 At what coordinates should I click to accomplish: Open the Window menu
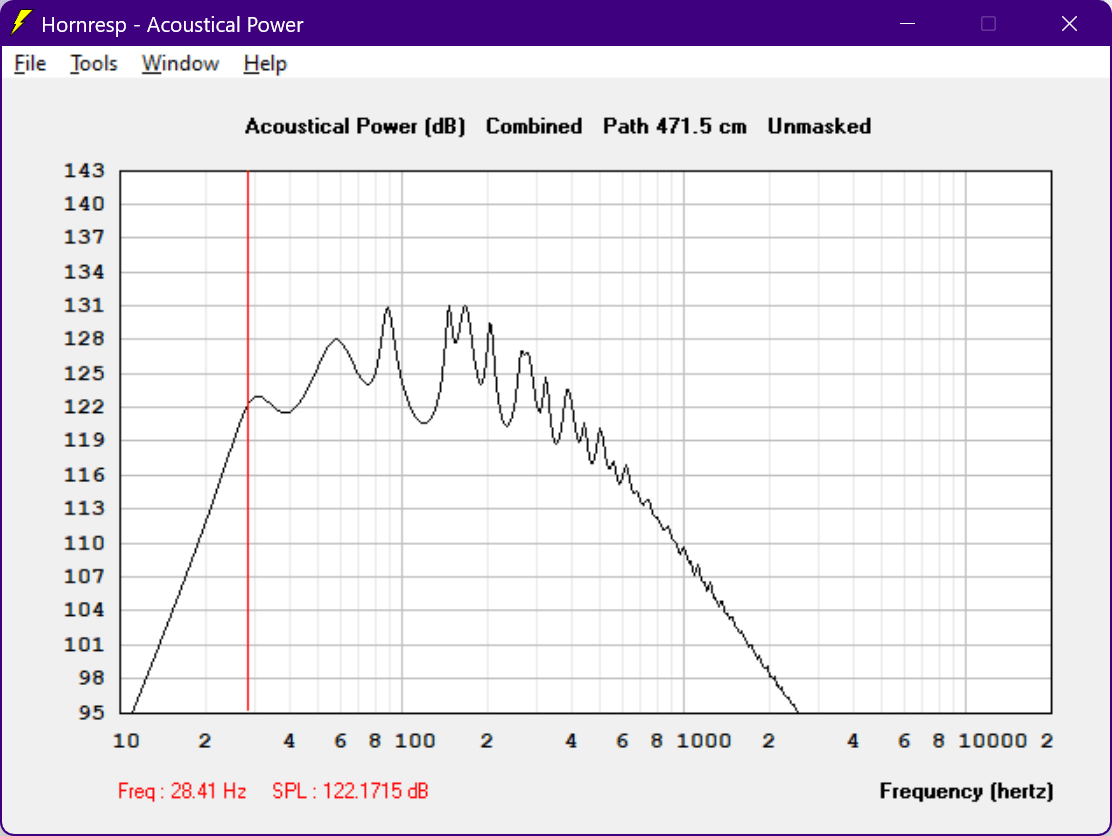coord(180,64)
